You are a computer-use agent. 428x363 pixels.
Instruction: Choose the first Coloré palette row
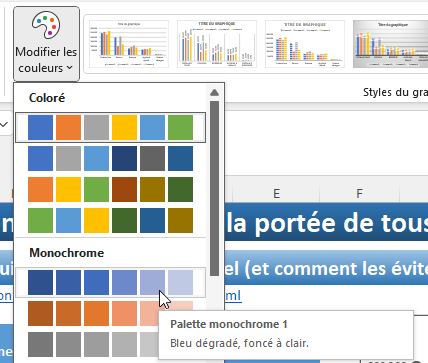point(110,127)
